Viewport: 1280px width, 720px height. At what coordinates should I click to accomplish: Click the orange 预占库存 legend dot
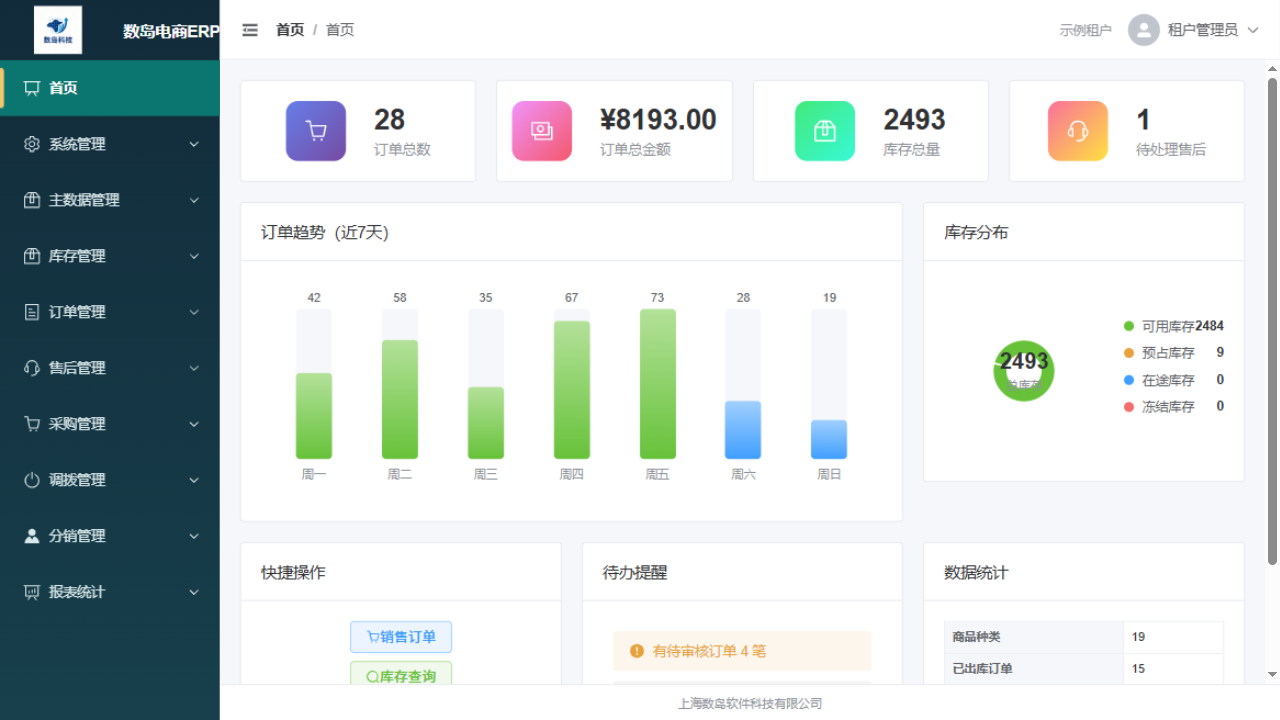1129,353
